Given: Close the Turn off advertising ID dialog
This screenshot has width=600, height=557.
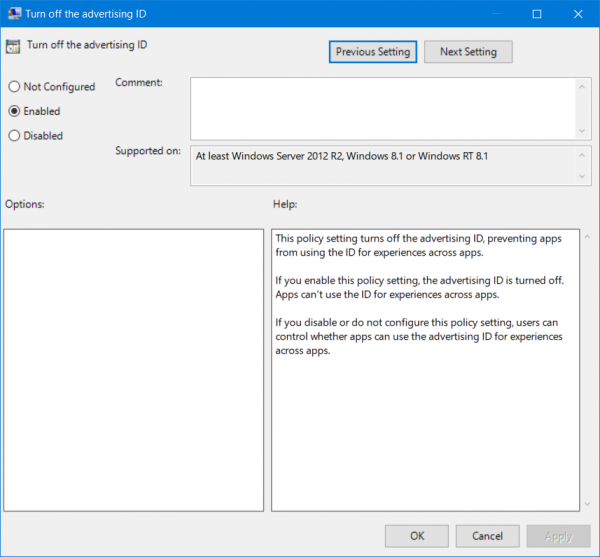Looking at the screenshot, I should coord(578,14).
